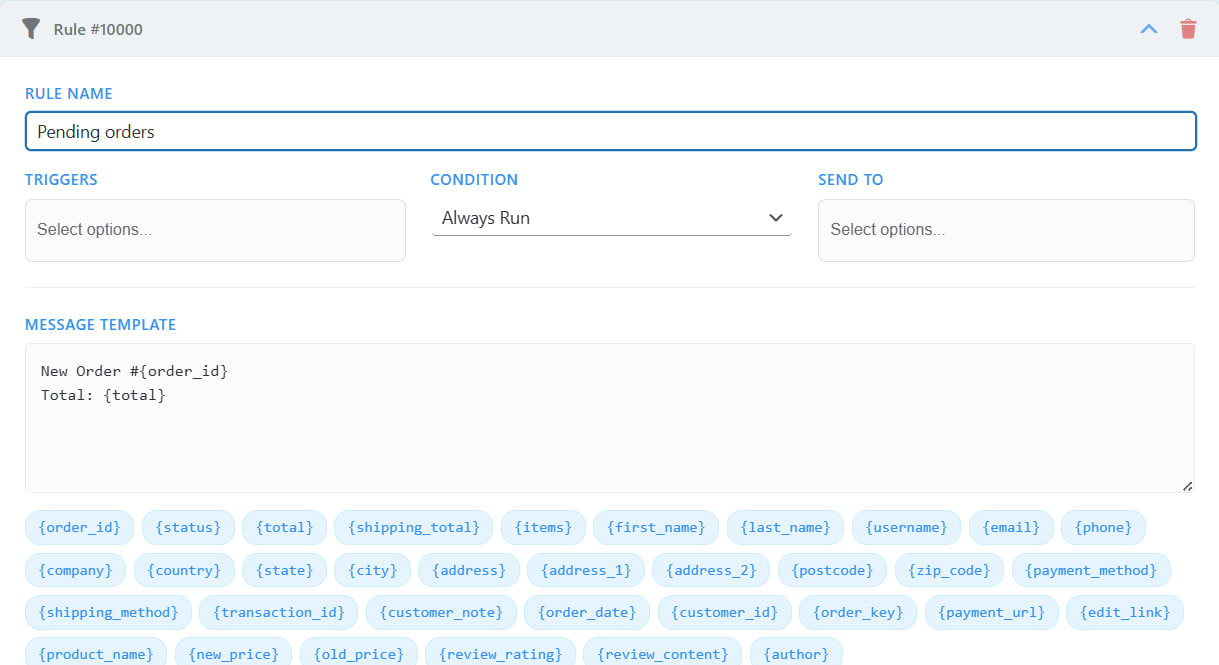Add the {edit_link} variable tag

[1124, 612]
